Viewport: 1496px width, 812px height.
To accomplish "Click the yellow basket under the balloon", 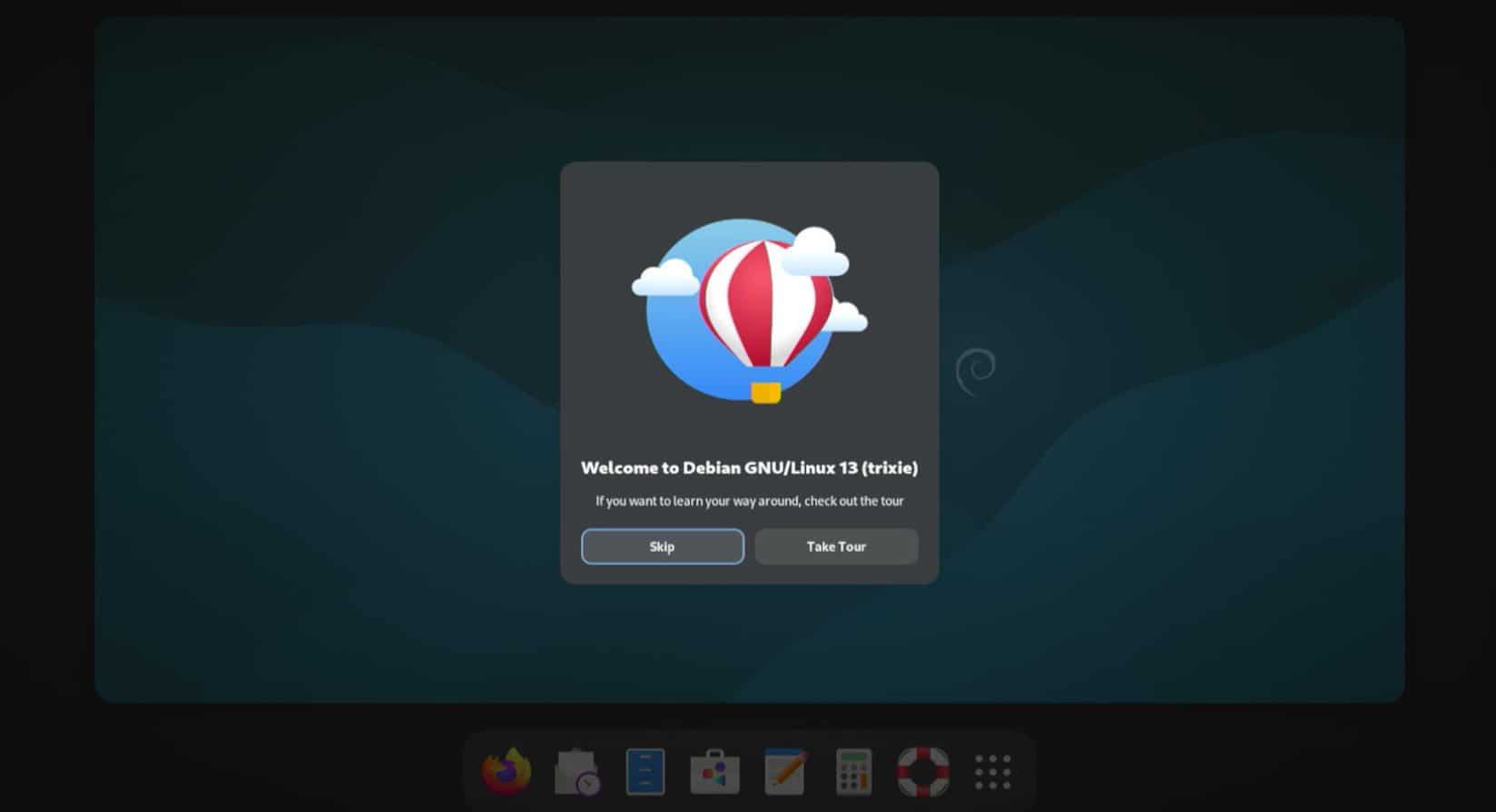I will (765, 393).
